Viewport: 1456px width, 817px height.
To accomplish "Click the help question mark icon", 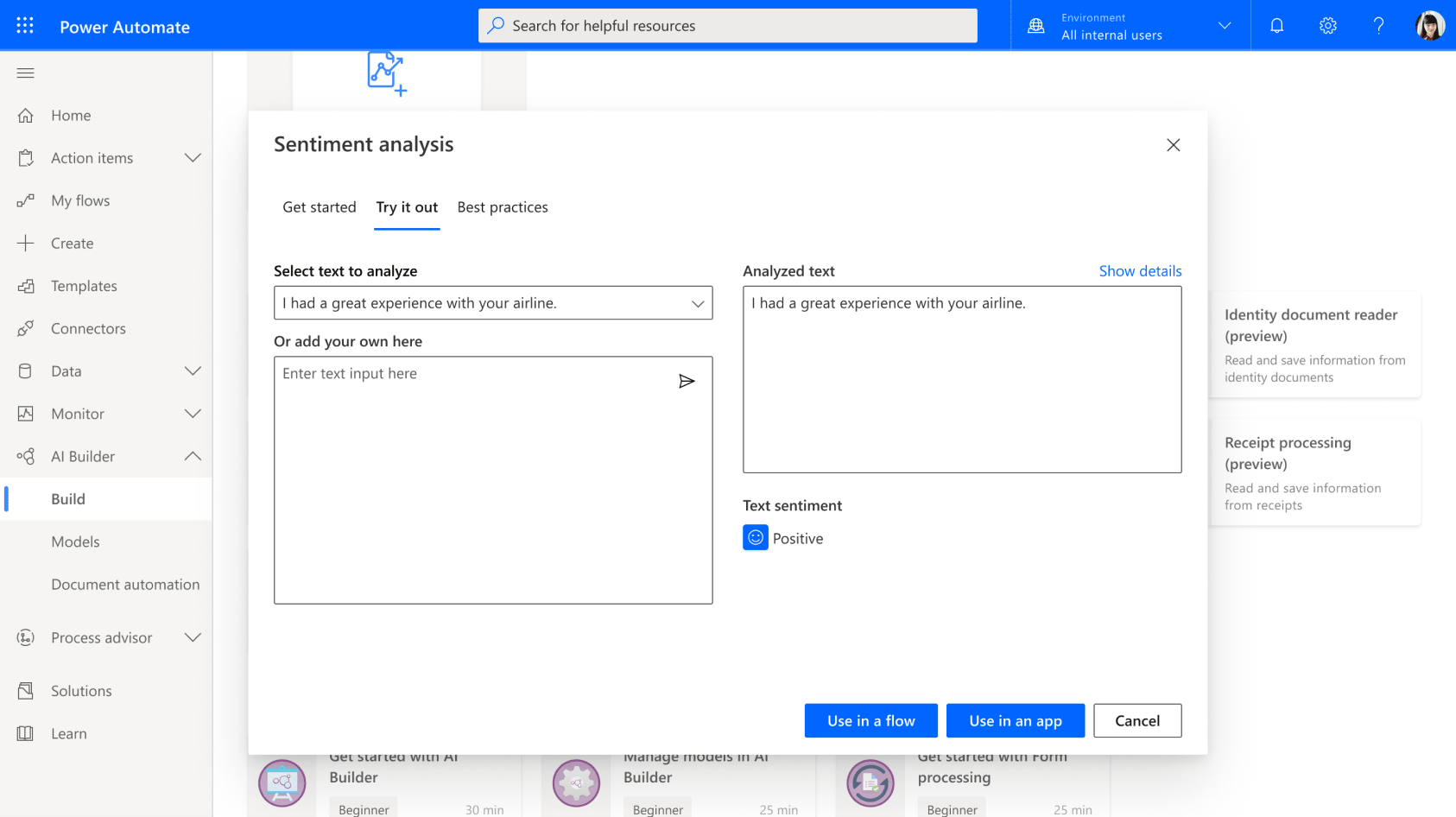I will pyautogui.click(x=1378, y=26).
